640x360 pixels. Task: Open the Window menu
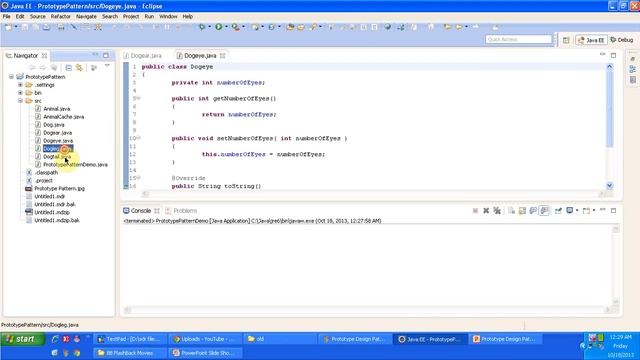[x=168, y=16]
